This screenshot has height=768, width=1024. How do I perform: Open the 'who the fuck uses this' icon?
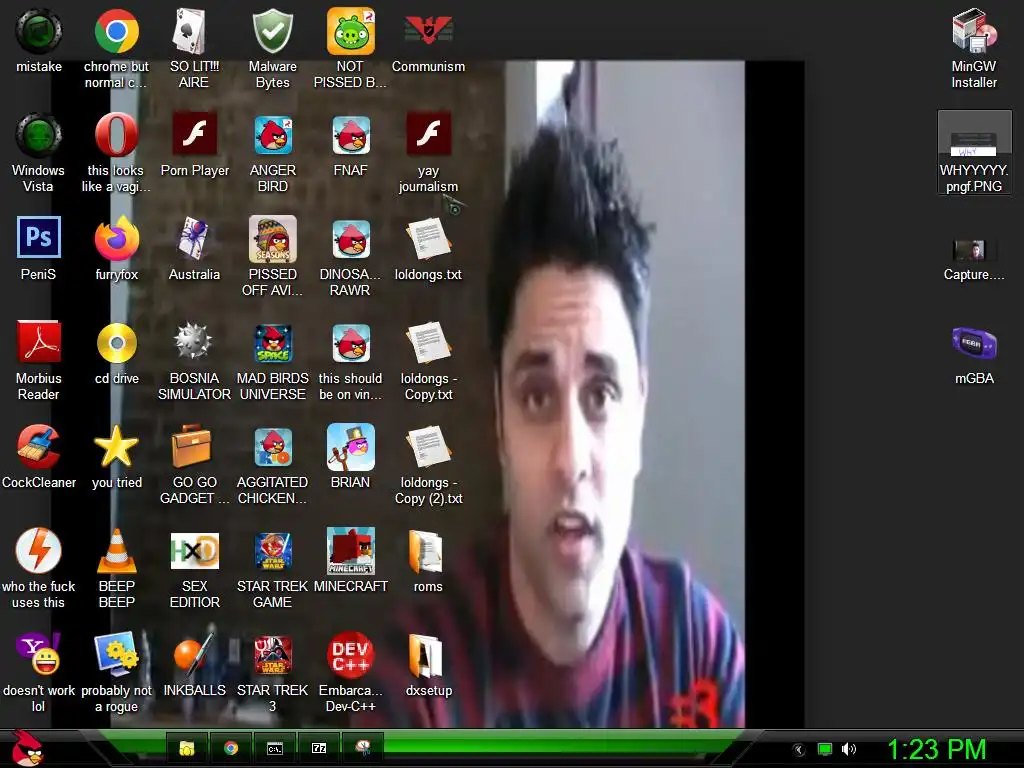(x=39, y=551)
